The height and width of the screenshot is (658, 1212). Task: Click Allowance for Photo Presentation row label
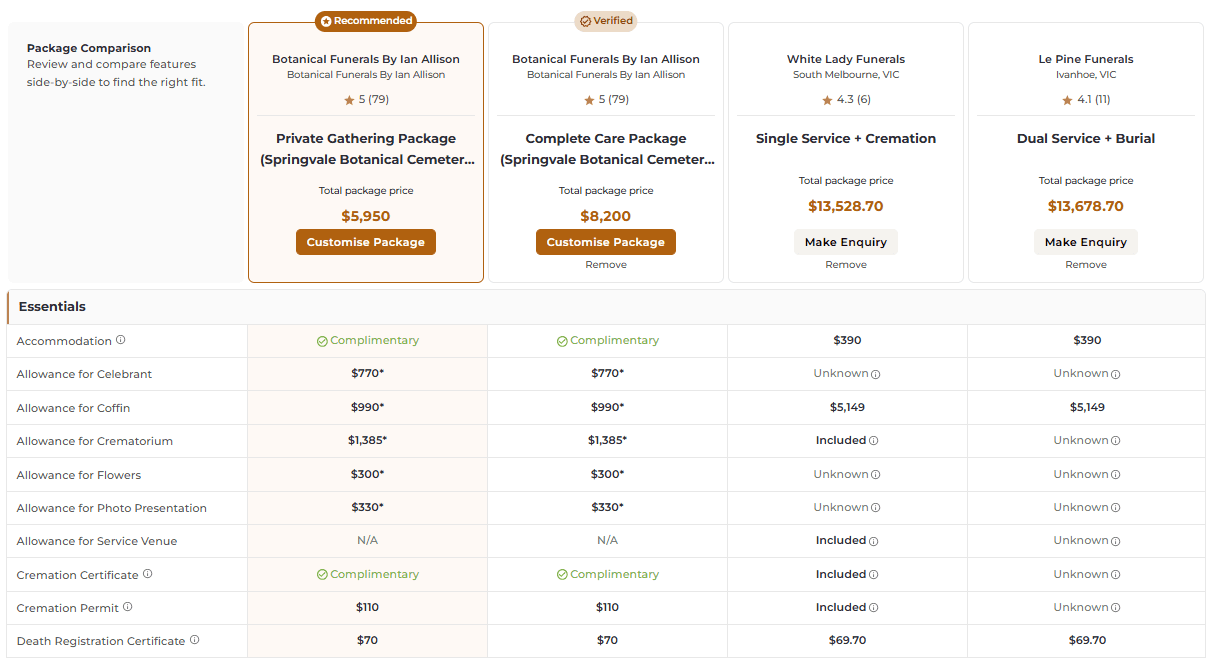(x=112, y=508)
